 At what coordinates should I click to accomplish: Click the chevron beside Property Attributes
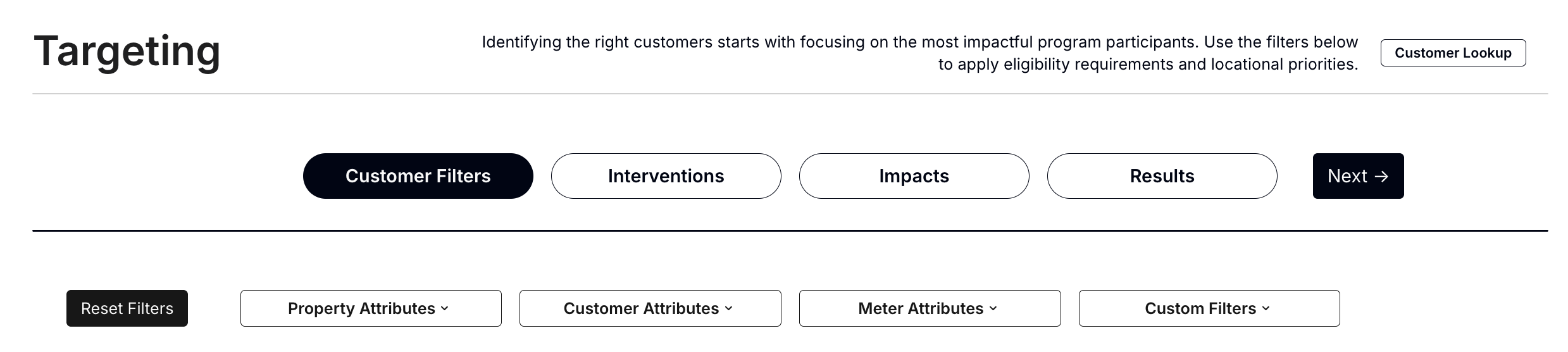pos(445,308)
